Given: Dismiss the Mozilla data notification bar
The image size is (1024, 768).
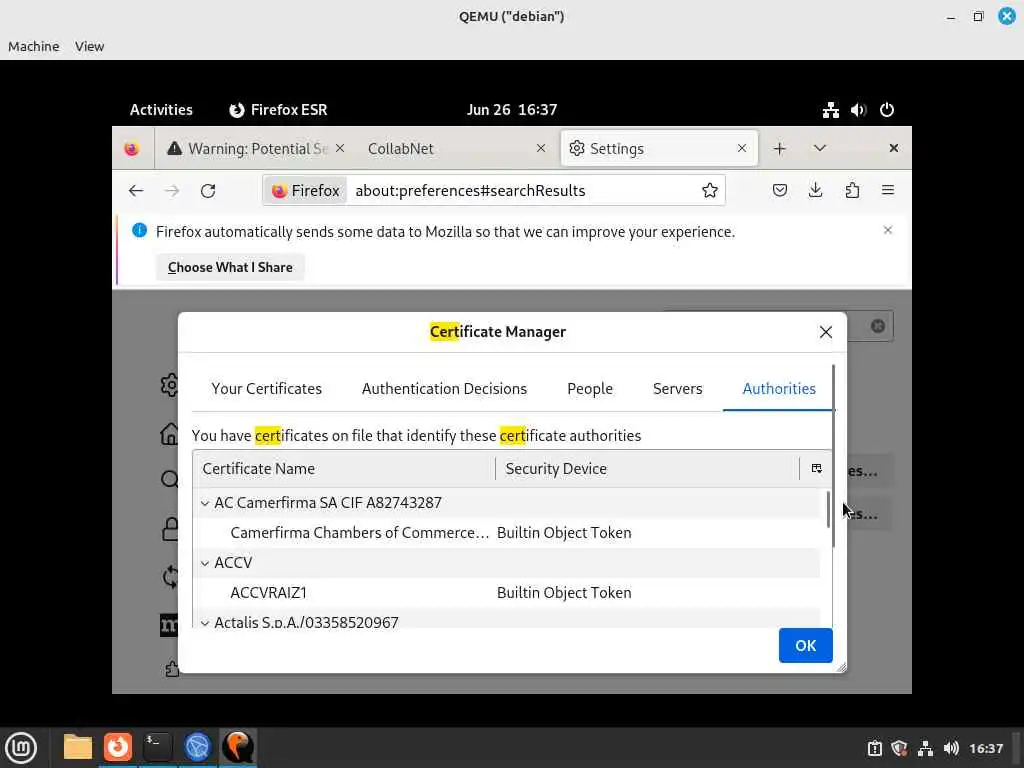Looking at the screenshot, I should (x=888, y=230).
